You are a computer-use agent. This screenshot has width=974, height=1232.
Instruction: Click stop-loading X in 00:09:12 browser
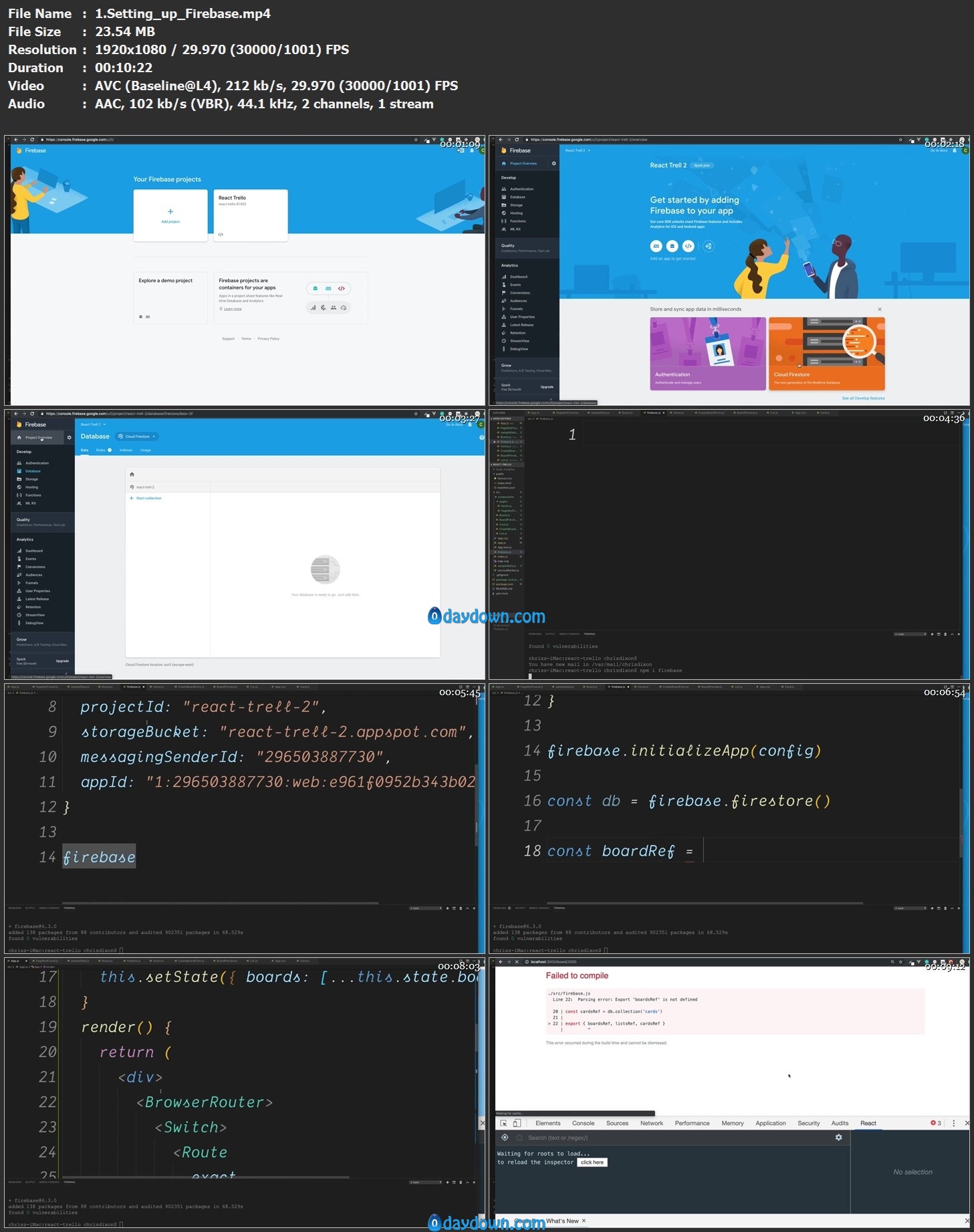click(x=517, y=961)
